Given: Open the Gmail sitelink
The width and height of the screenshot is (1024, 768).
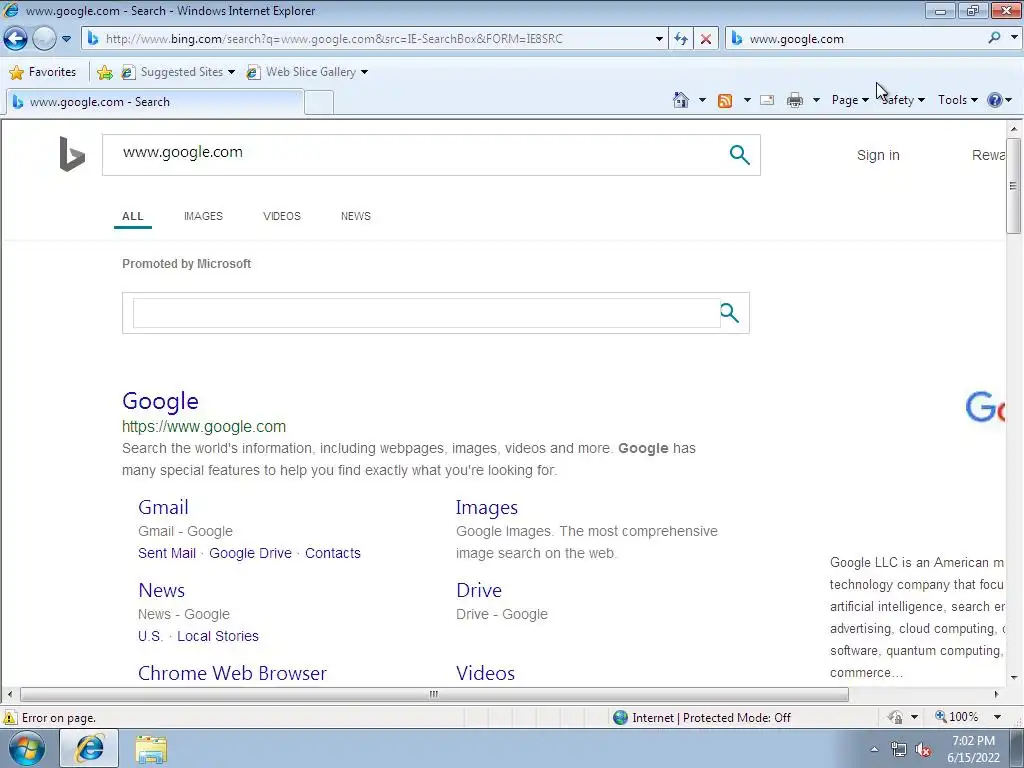Looking at the screenshot, I should click(163, 507).
